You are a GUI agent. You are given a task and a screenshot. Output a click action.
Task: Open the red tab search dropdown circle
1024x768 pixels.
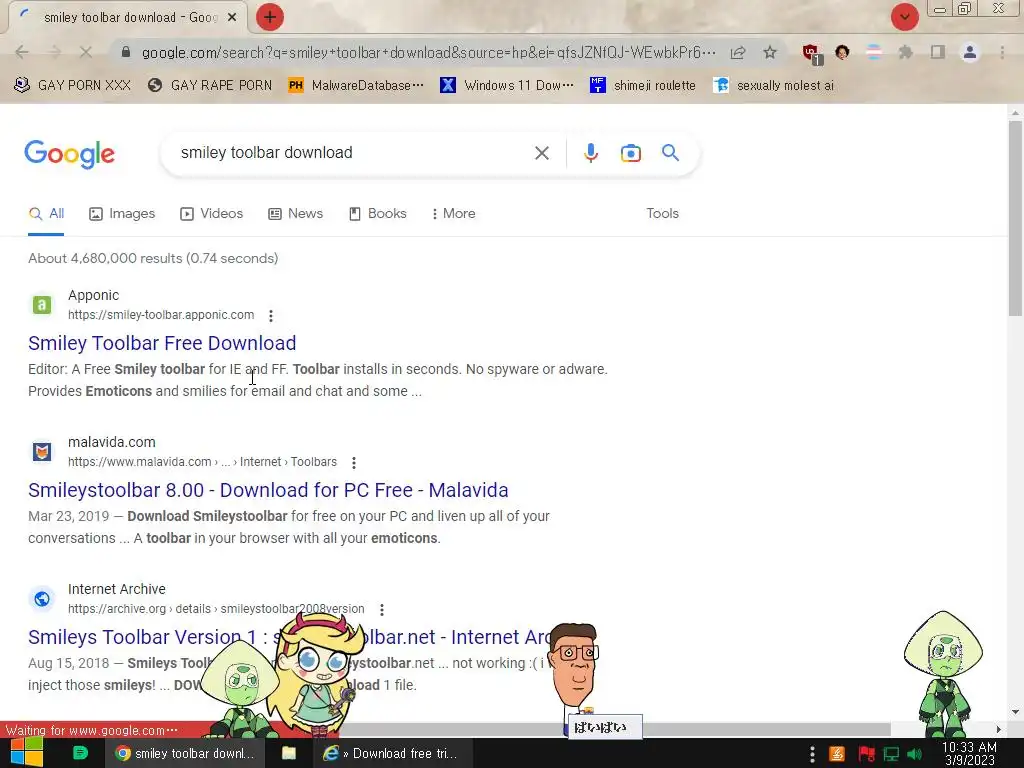tap(904, 17)
